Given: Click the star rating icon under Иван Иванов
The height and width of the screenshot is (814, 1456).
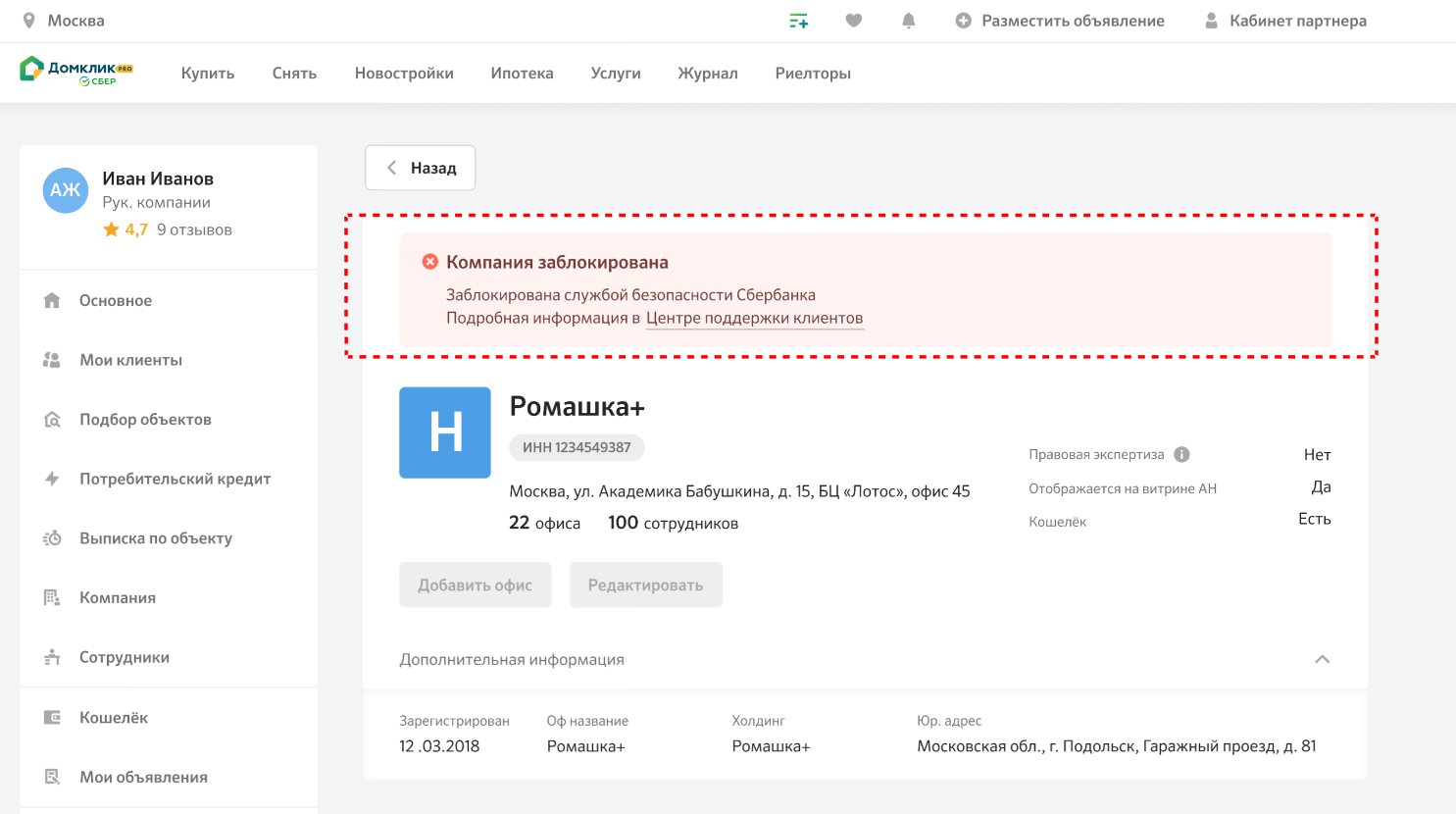Looking at the screenshot, I should 111,229.
